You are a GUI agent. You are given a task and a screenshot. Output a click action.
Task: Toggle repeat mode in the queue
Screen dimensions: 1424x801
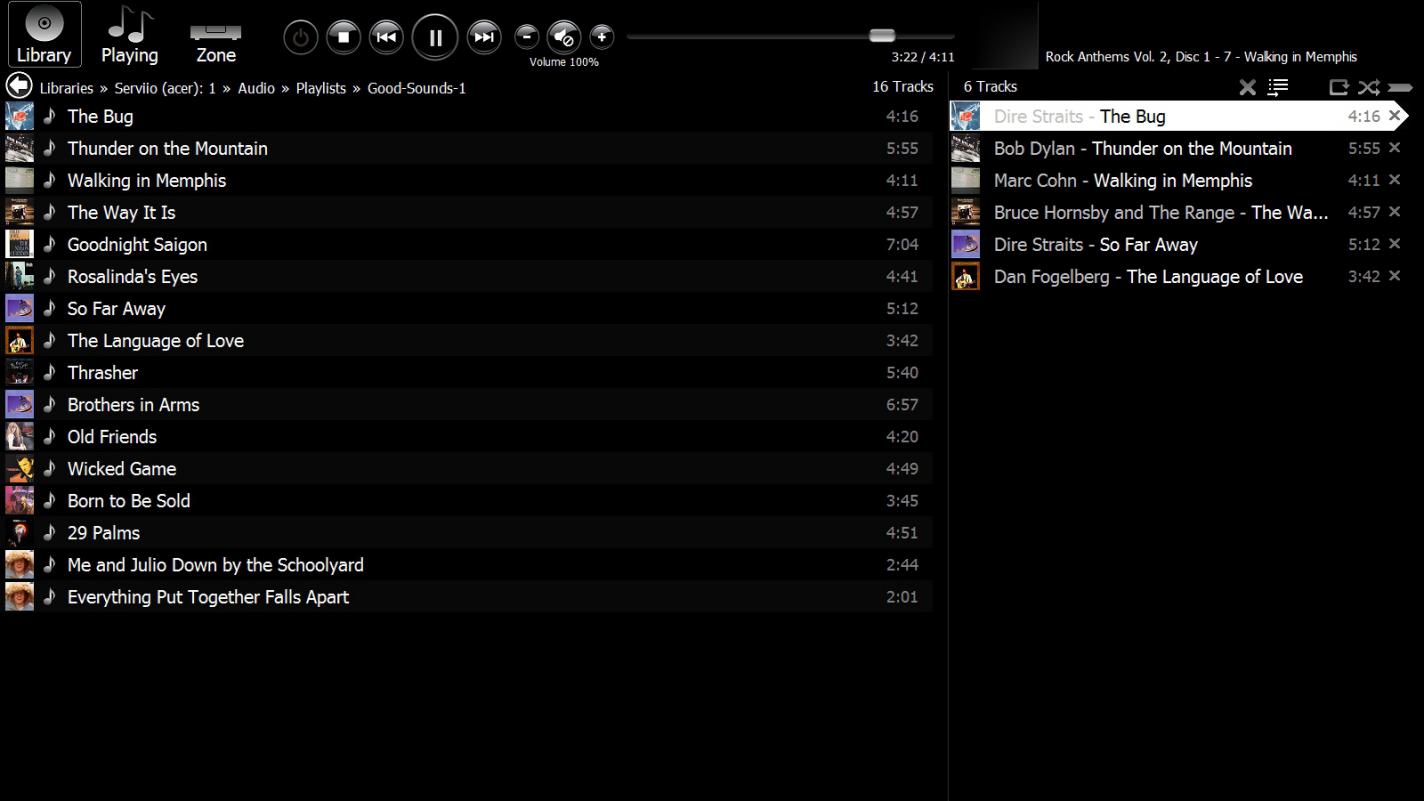1338,87
